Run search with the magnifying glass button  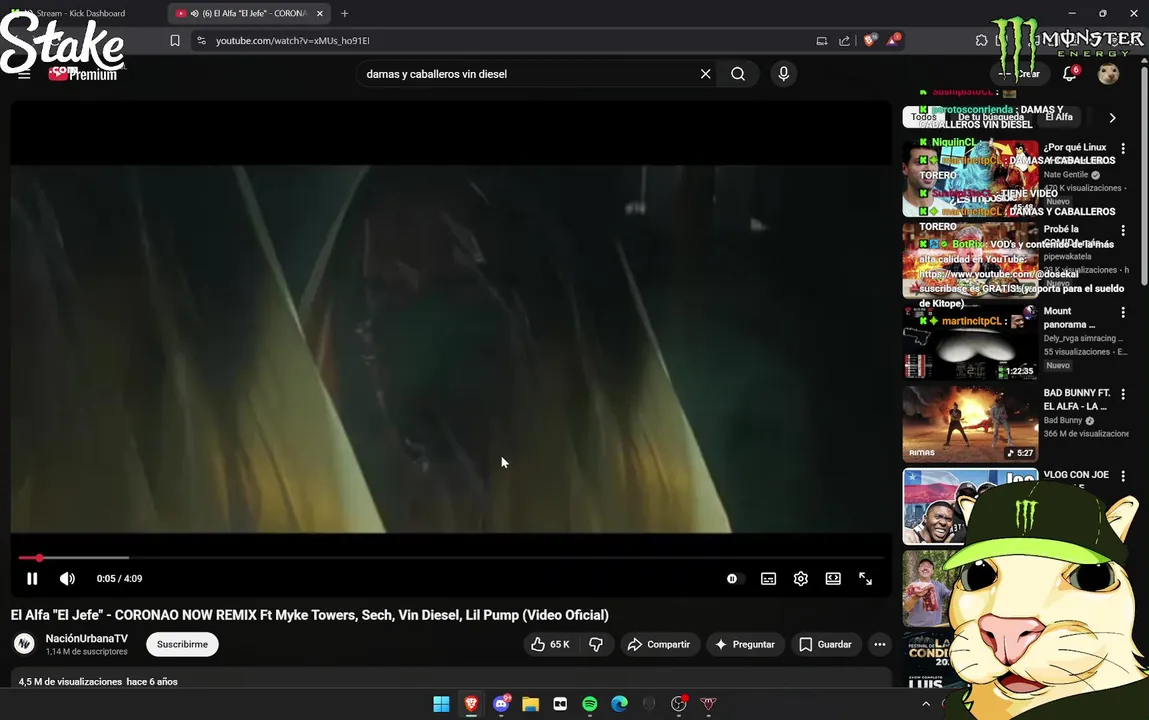[x=738, y=74]
